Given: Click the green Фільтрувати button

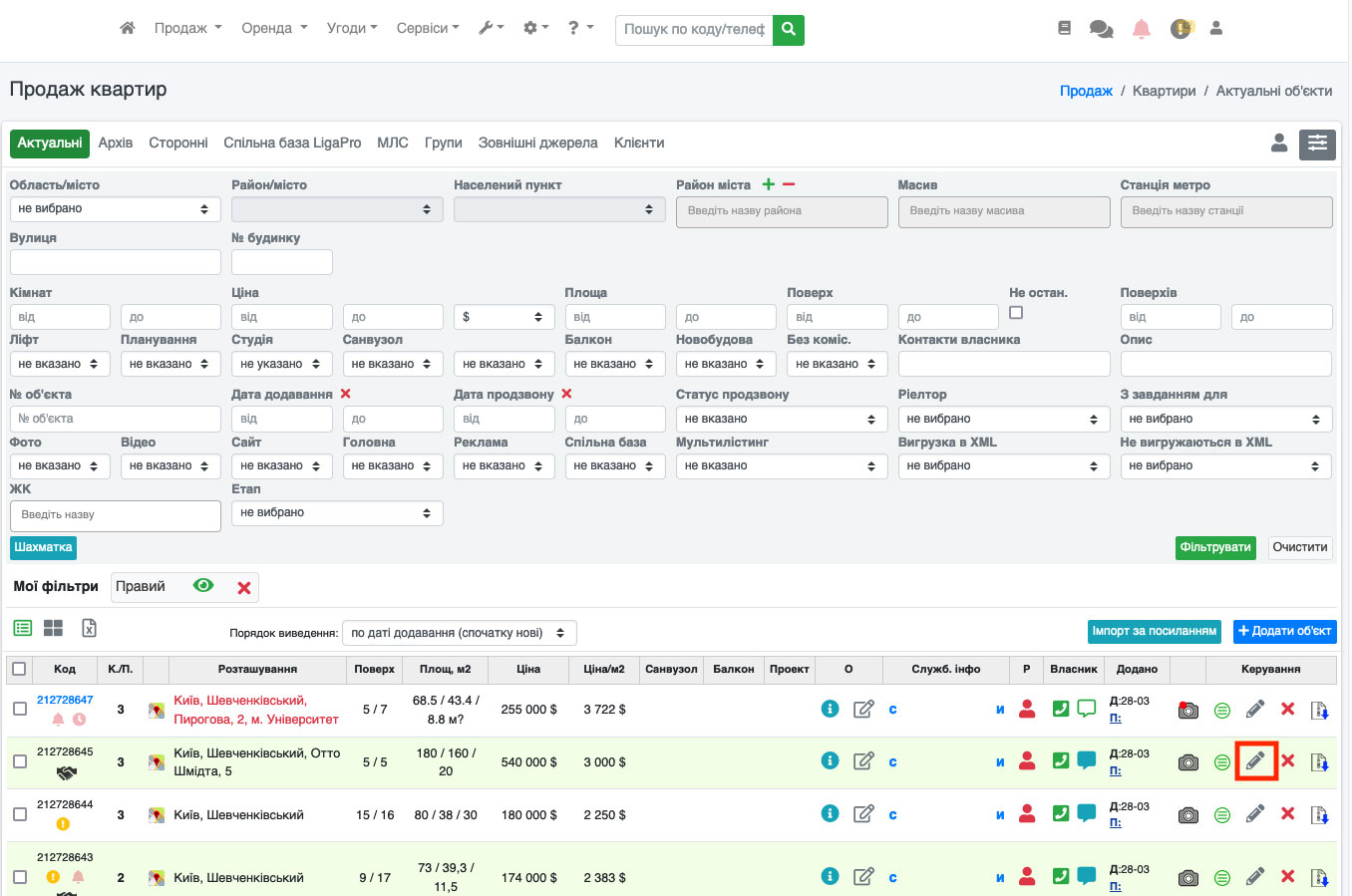Looking at the screenshot, I should point(1215,547).
